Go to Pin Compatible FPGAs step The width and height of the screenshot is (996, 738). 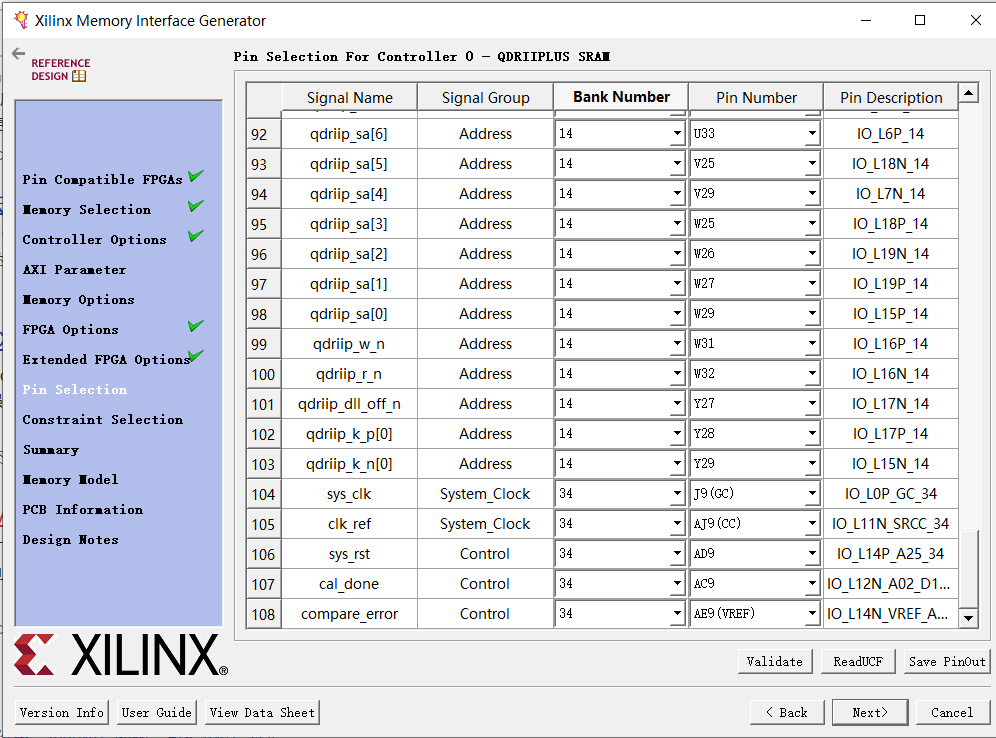(x=102, y=180)
